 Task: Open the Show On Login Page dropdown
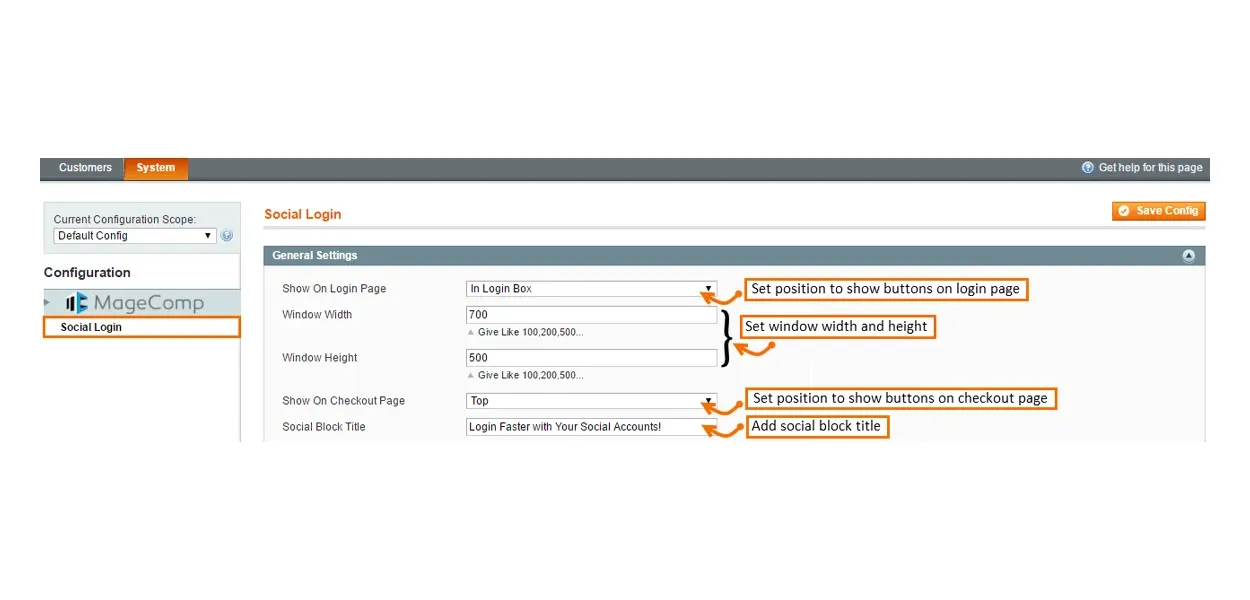pos(591,289)
